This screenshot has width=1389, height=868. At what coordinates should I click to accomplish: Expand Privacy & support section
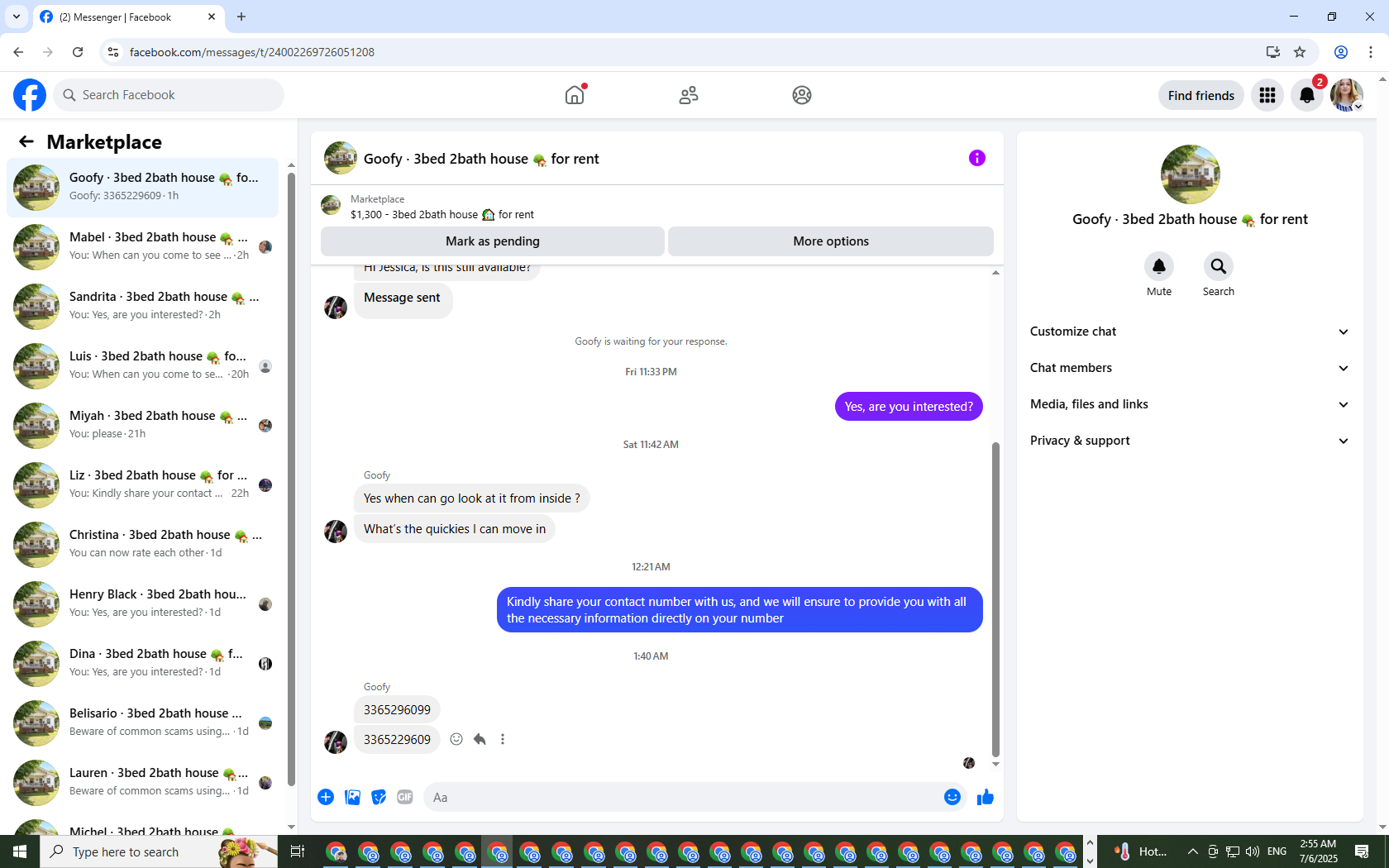[x=1190, y=441]
